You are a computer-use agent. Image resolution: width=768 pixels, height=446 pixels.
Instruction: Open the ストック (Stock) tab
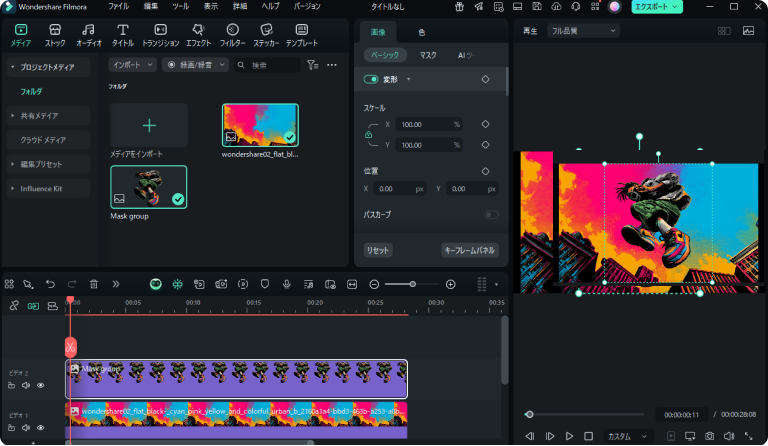pos(55,35)
